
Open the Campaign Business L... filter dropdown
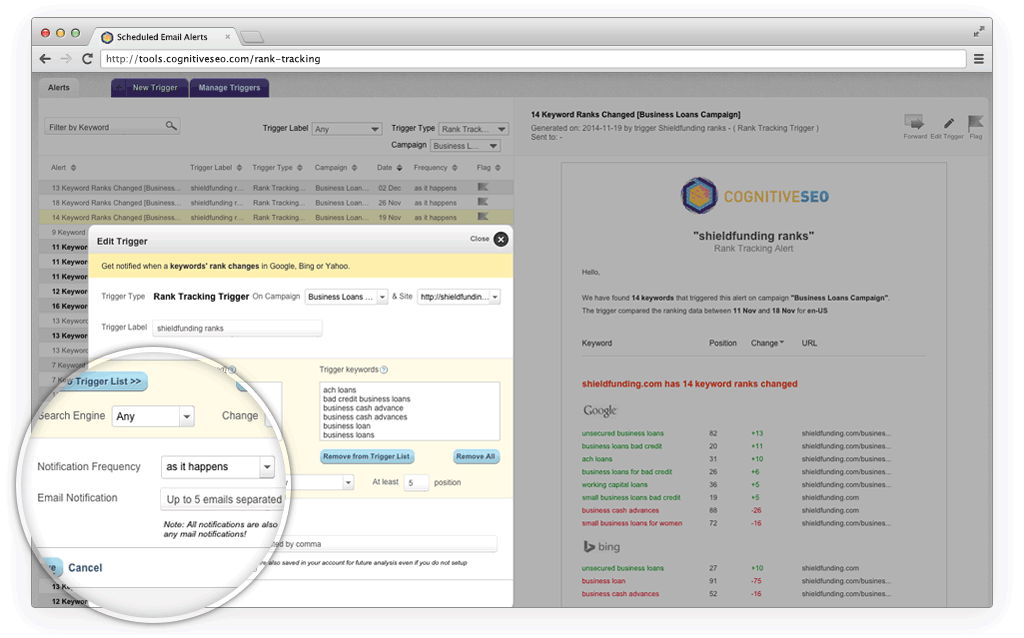465,146
